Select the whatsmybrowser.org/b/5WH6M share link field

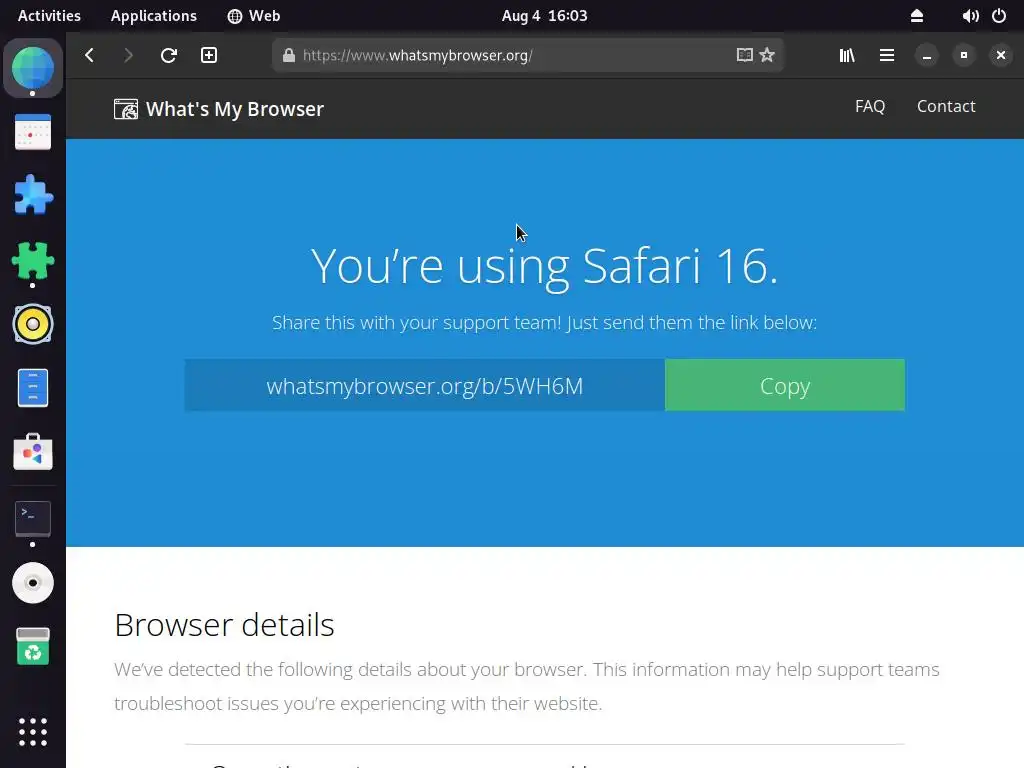(424, 385)
